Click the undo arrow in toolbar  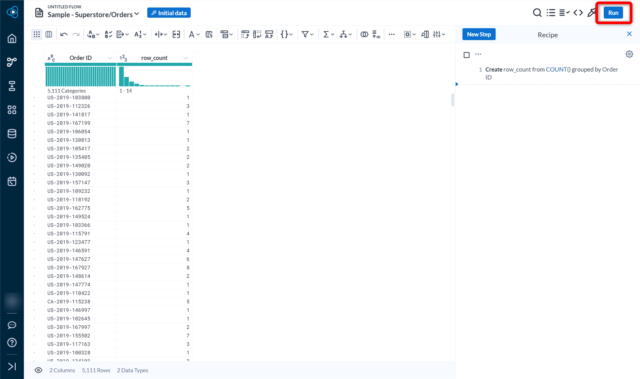(x=64, y=35)
